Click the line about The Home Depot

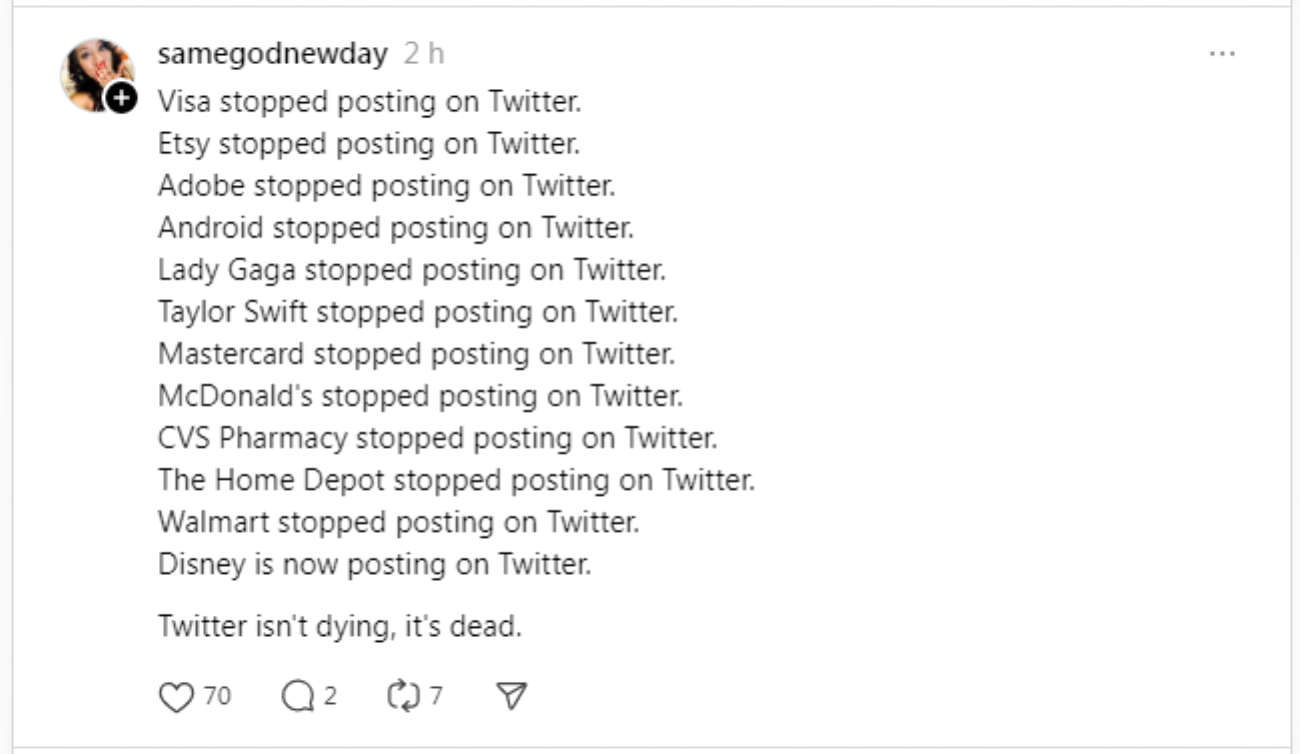pos(456,480)
